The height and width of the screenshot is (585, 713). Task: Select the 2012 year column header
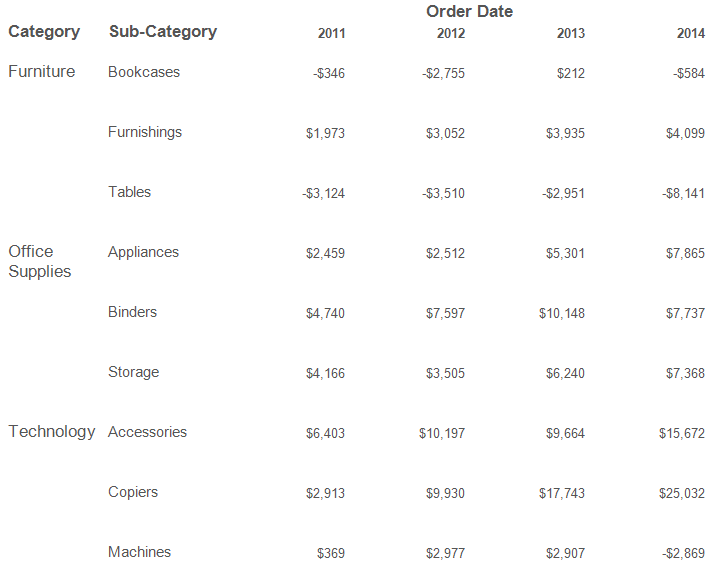click(451, 33)
